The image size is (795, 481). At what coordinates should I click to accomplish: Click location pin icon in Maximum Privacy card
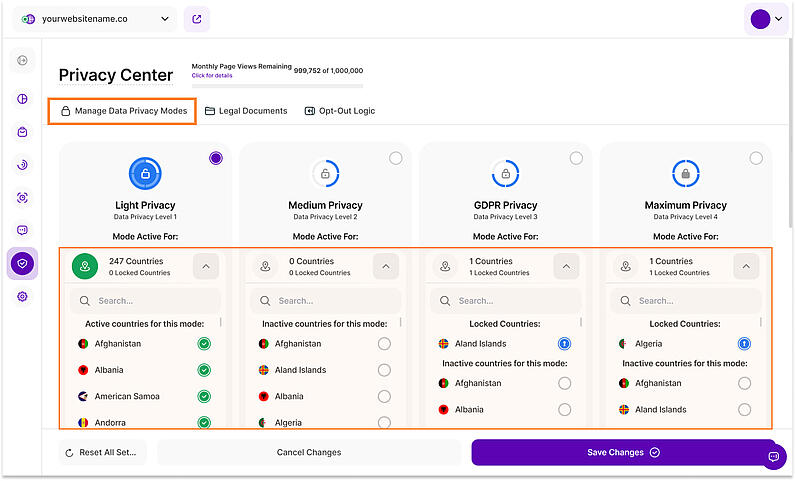(x=626, y=266)
